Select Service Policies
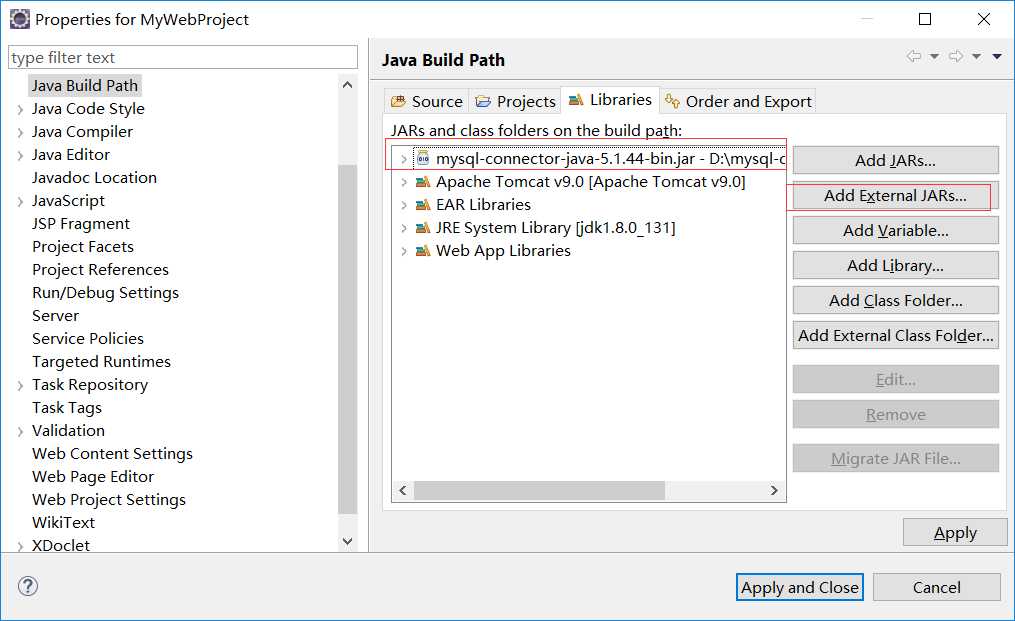This screenshot has width=1015, height=621. coord(88,339)
